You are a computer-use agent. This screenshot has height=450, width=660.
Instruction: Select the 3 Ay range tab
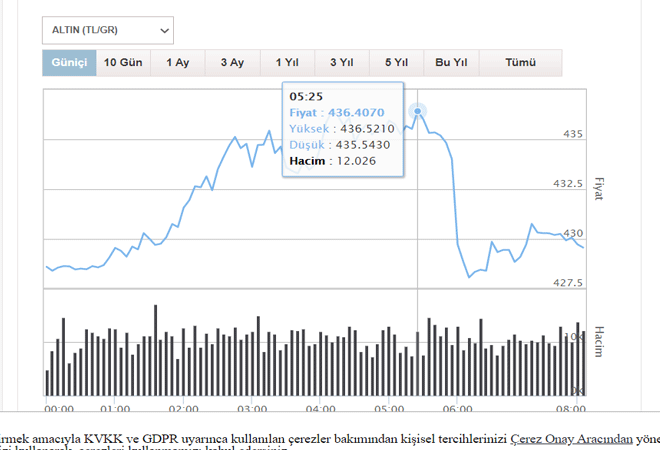(x=232, y=63)
